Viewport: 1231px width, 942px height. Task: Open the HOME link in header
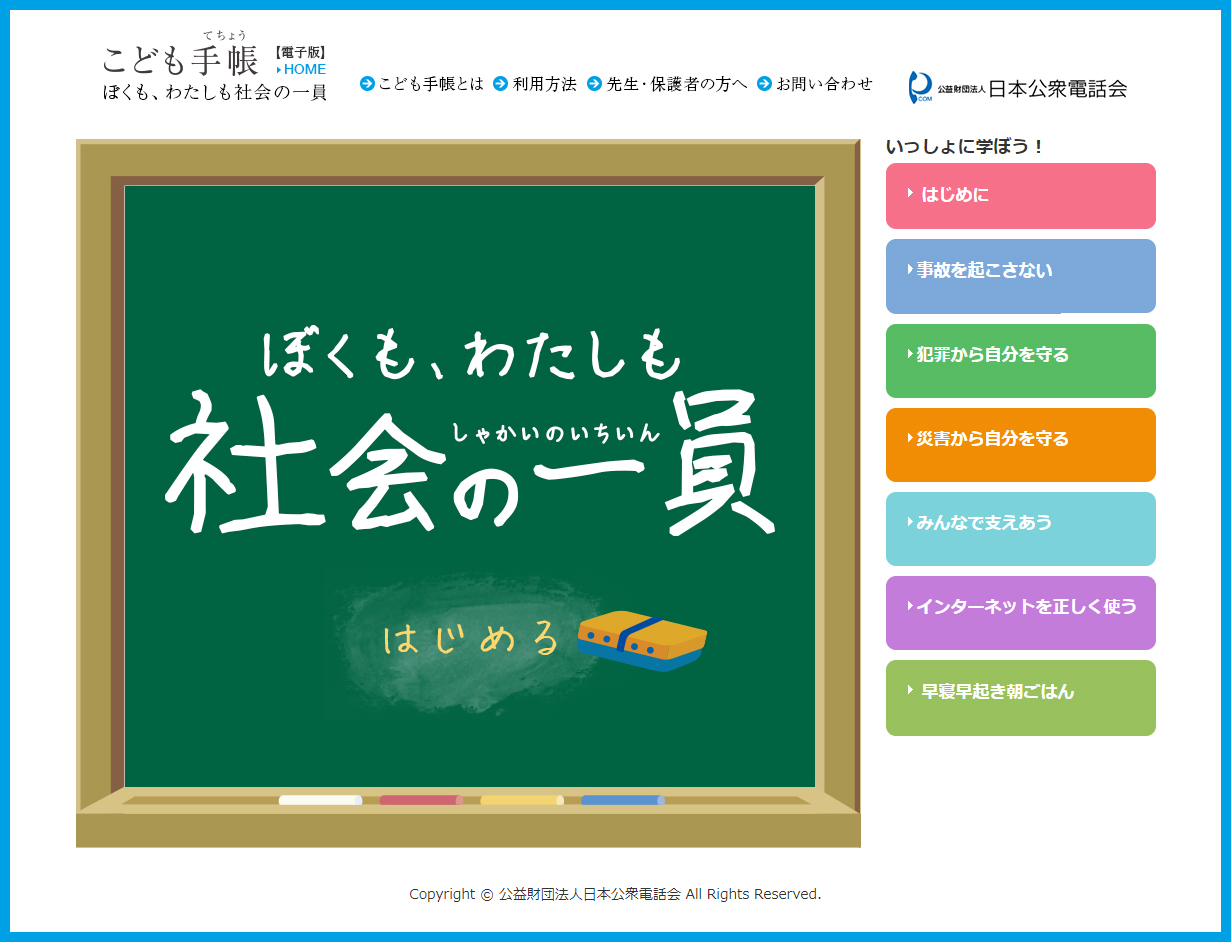304,70
